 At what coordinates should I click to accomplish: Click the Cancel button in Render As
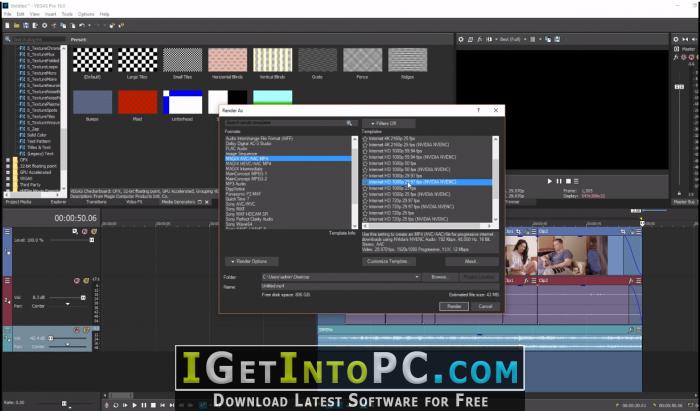[x=485, y=307]
